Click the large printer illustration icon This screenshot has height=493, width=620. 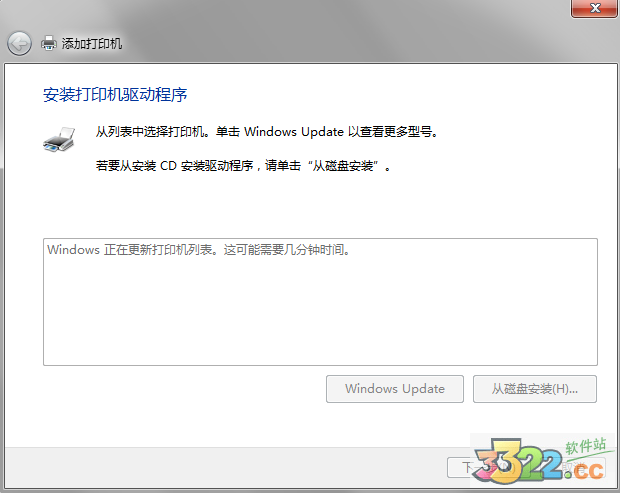click(x=59, y=140)
